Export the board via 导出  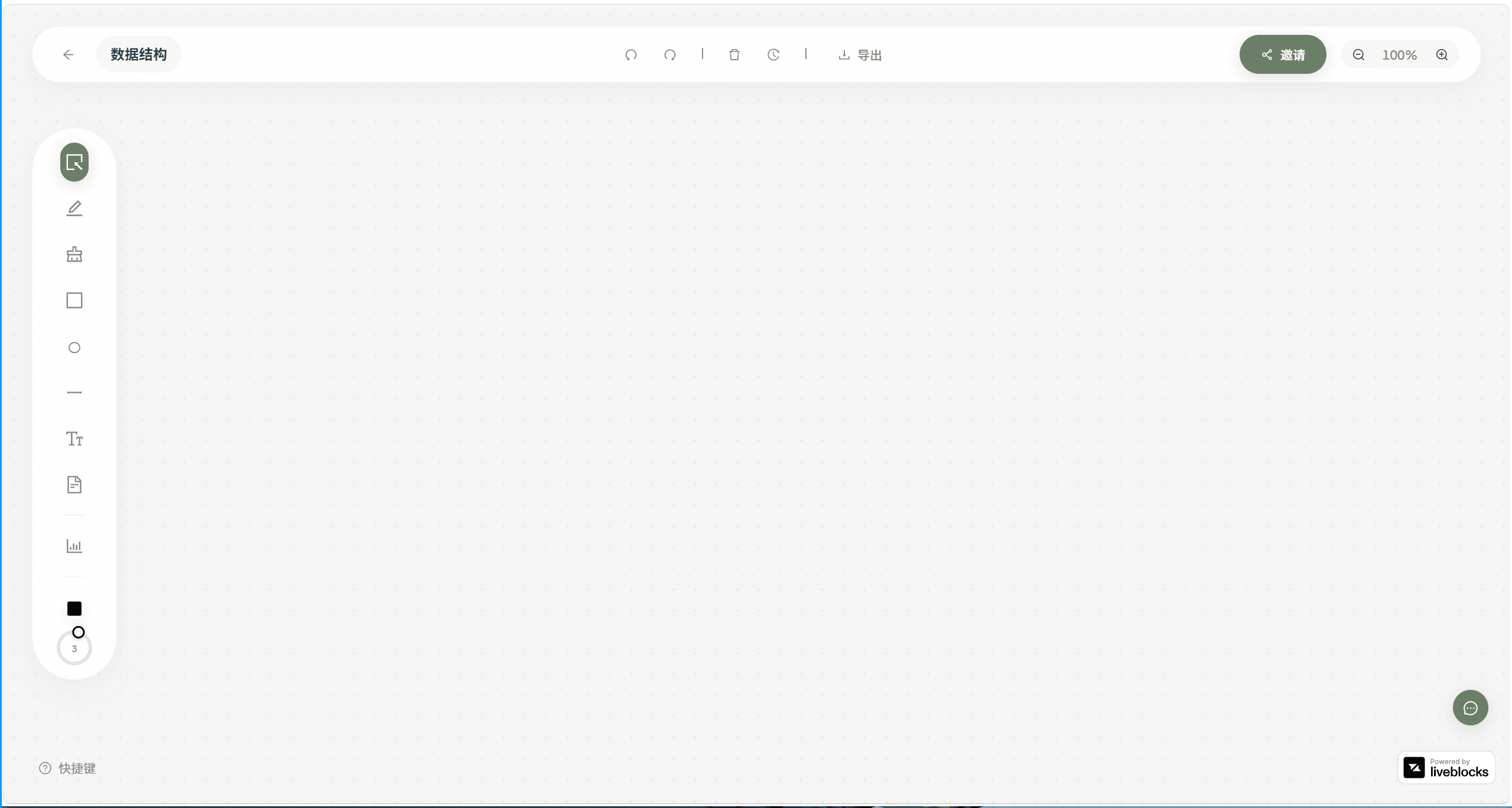pyautogui.click(x=860, y=55)
